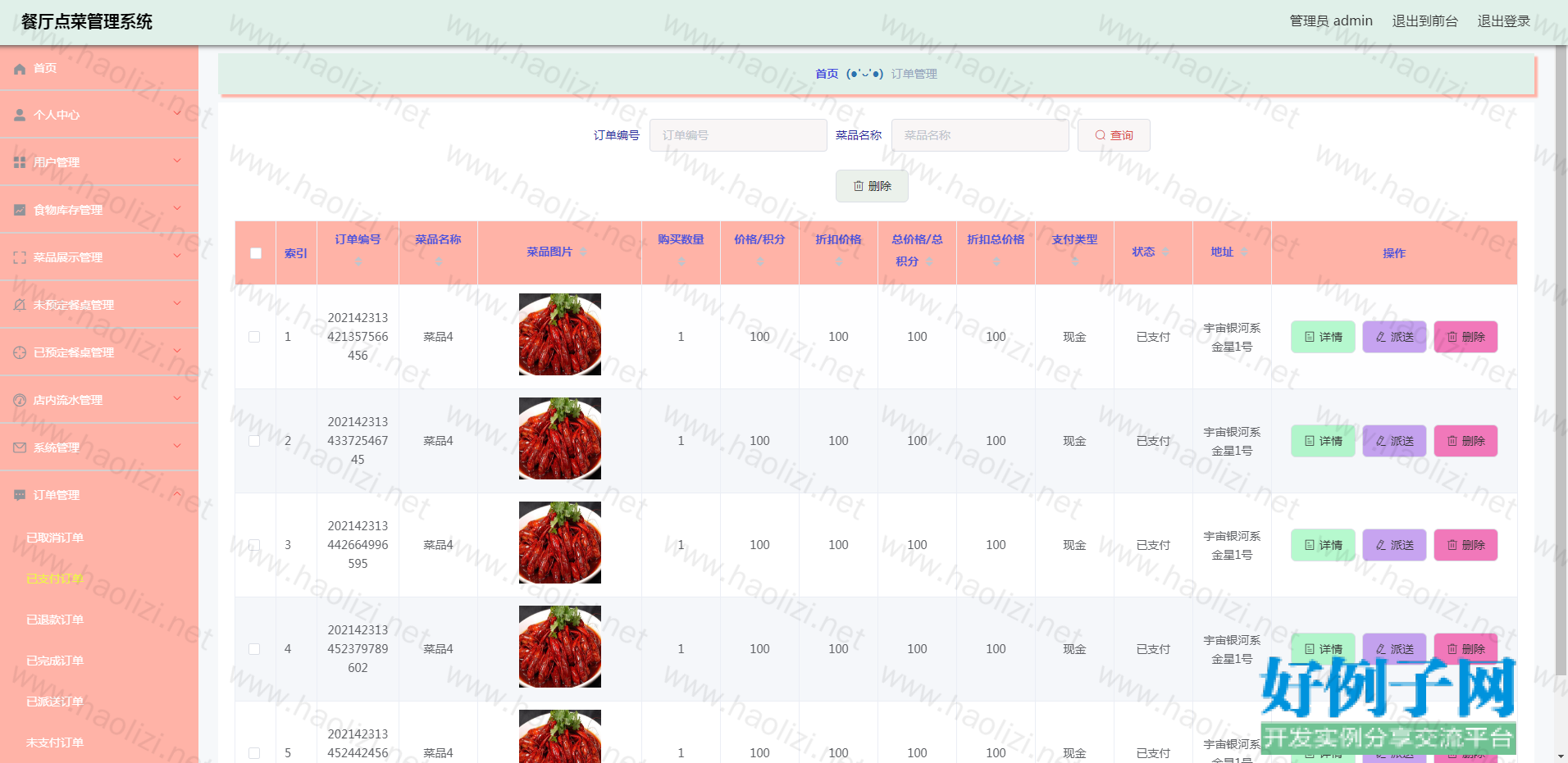Expand the 店内流水管理 chevron
Image resolution: width=1568 pixels, height=763 pixels.
[x=177, y=399]
